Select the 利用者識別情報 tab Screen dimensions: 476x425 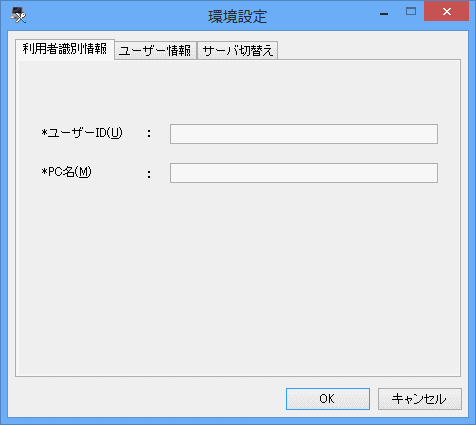point(65,49)
